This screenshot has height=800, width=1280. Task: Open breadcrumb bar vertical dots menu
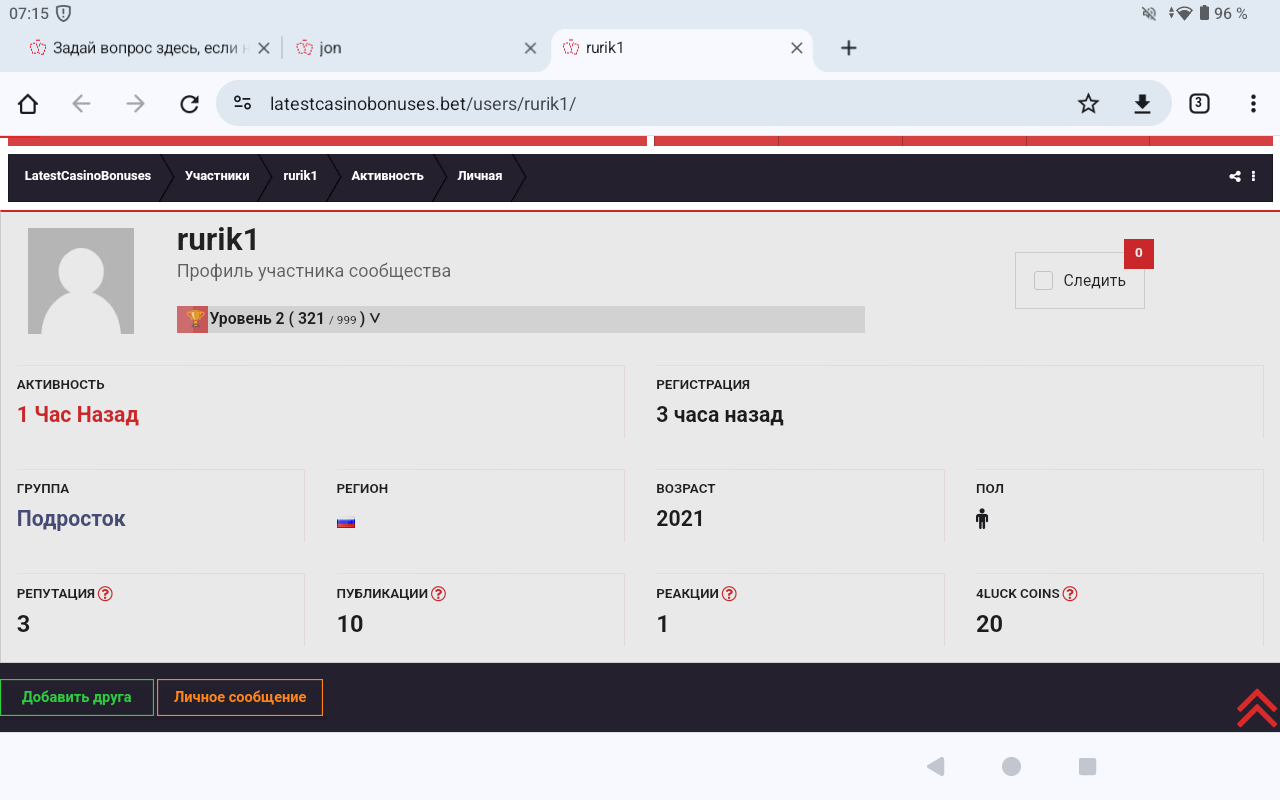coord(1253,177)
